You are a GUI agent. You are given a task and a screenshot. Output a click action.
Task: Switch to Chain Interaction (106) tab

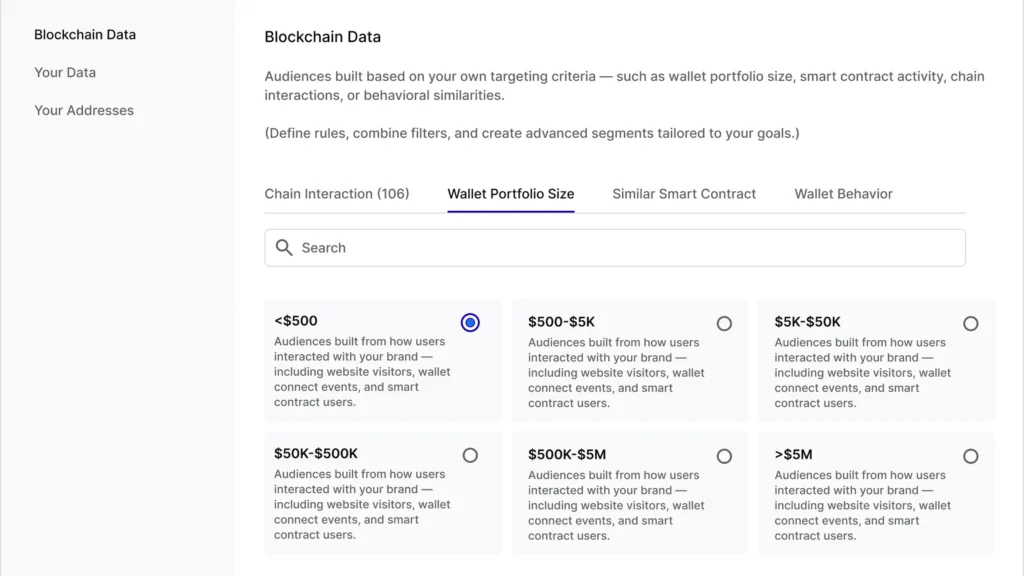[x=337, y=194]
